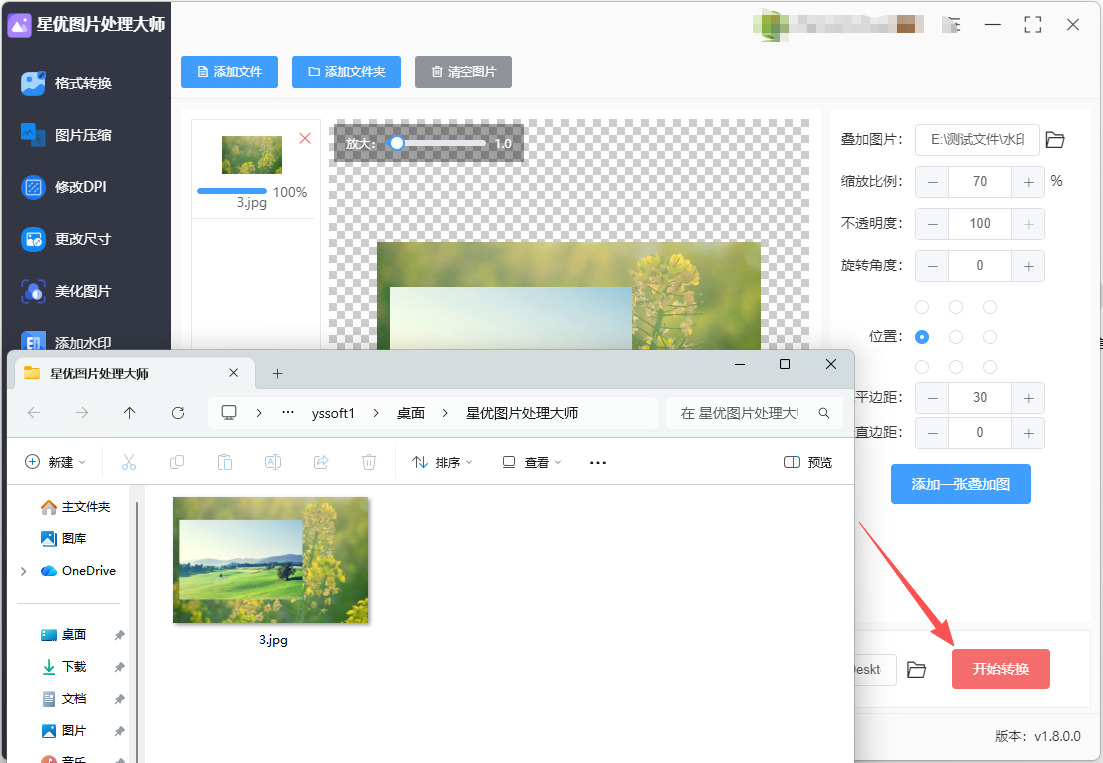Expand the breadcrumb overflow ellipsis

click(288, 413)
